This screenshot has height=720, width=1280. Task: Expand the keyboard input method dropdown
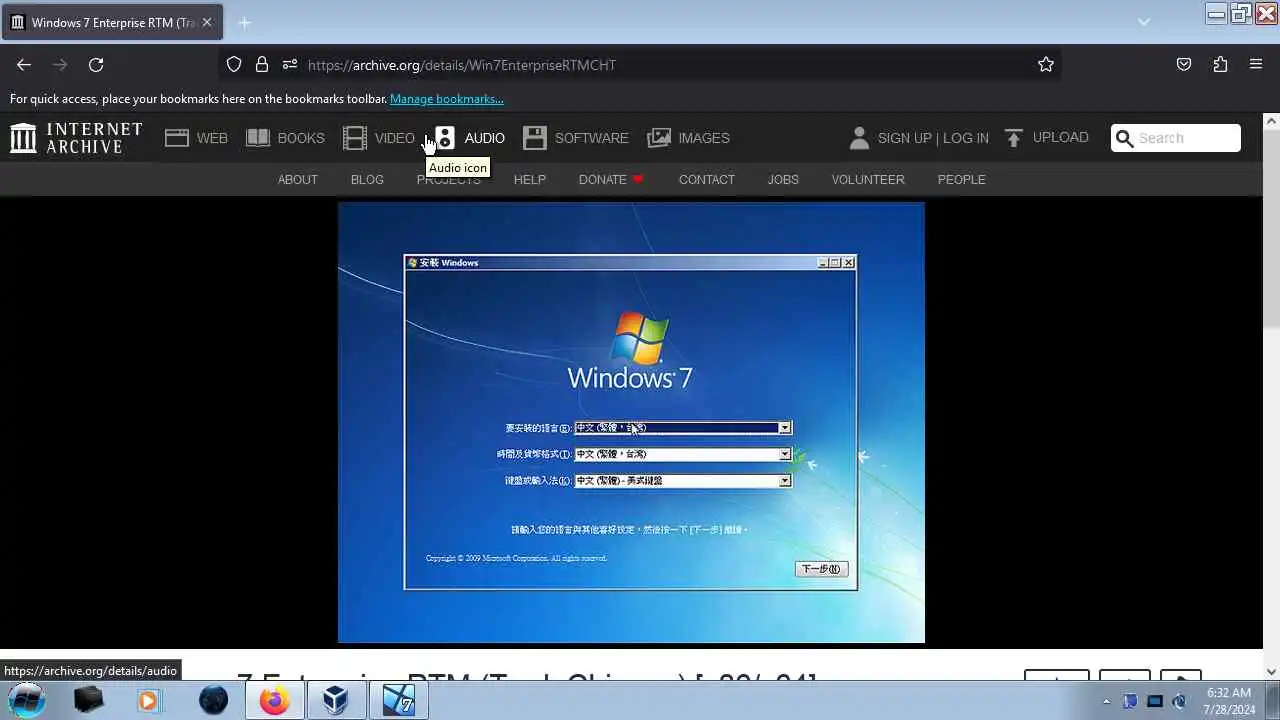pos(785,481)
